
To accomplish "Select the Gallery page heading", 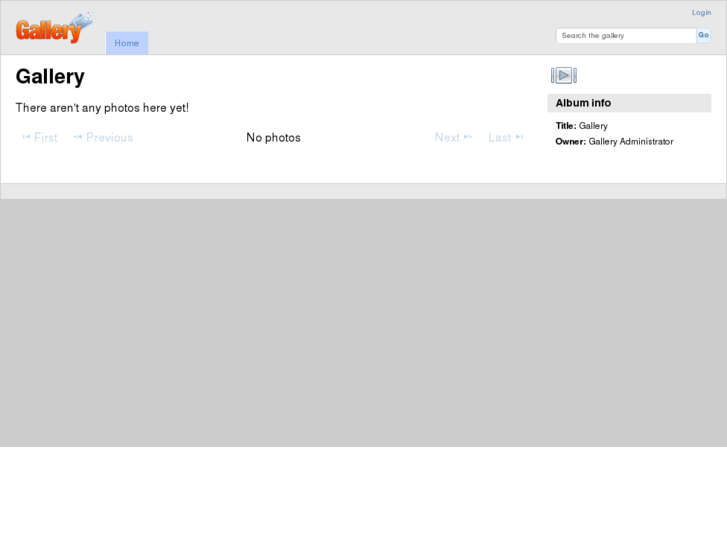I will (50, 77).
